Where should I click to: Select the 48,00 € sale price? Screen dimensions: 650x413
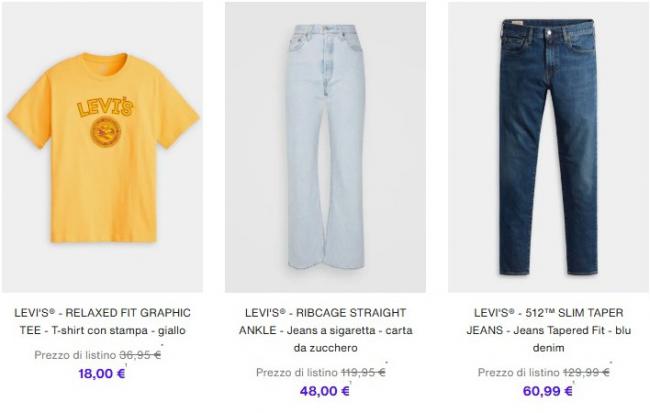(325, 391)
